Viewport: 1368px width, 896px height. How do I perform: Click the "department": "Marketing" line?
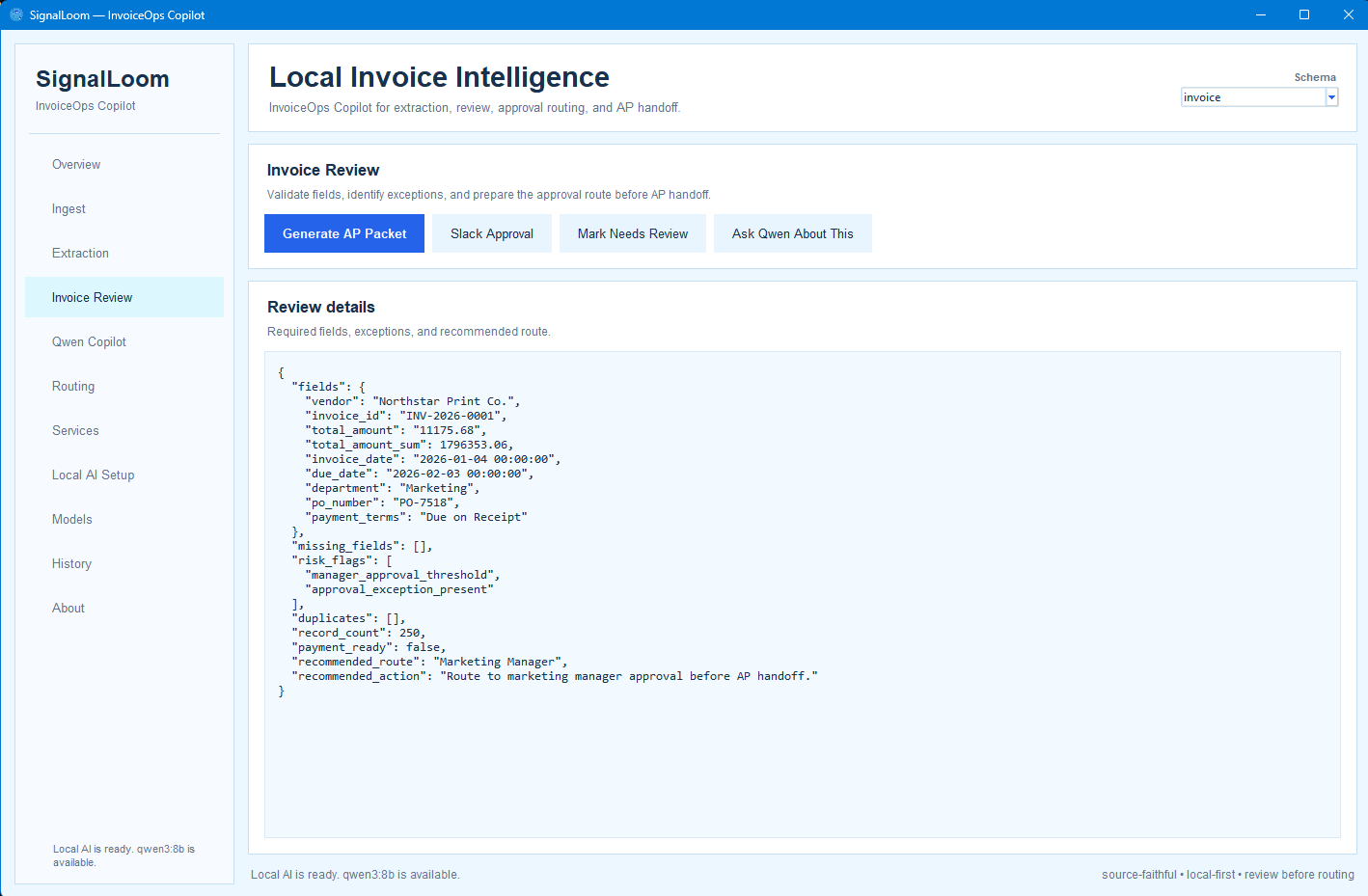(393, 488)
